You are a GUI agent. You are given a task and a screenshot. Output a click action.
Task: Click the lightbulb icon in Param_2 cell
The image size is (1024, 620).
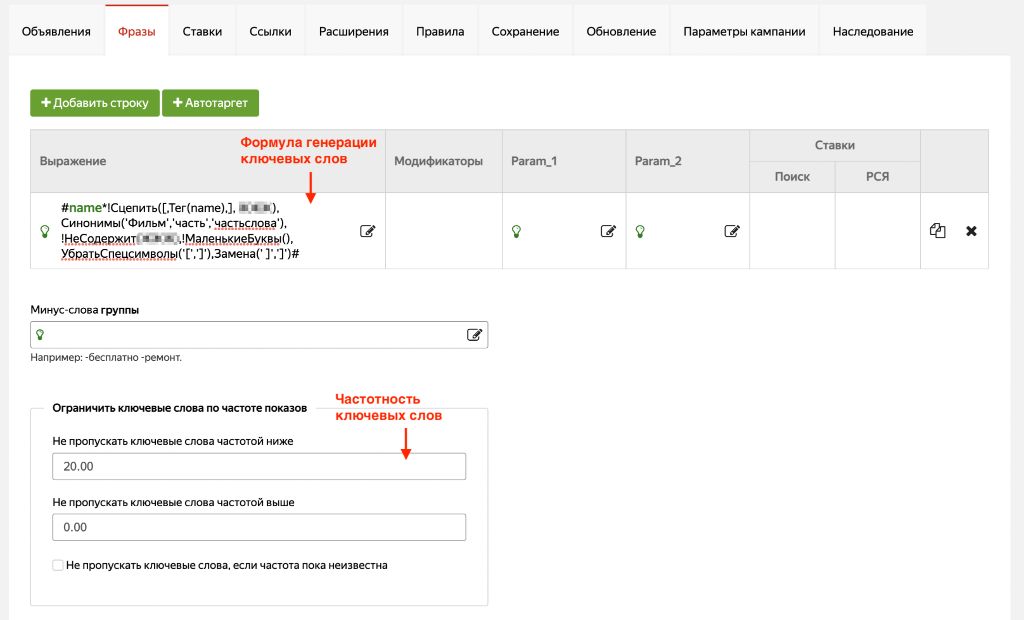coord(640,231)
